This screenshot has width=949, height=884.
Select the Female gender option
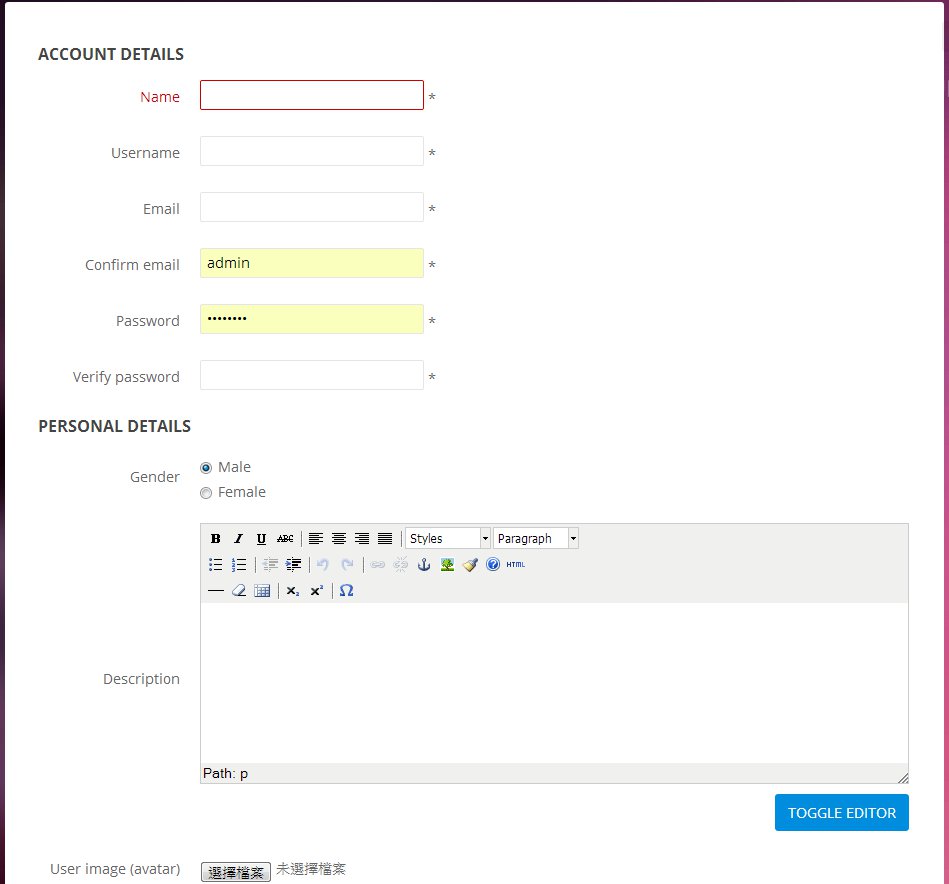206,493
